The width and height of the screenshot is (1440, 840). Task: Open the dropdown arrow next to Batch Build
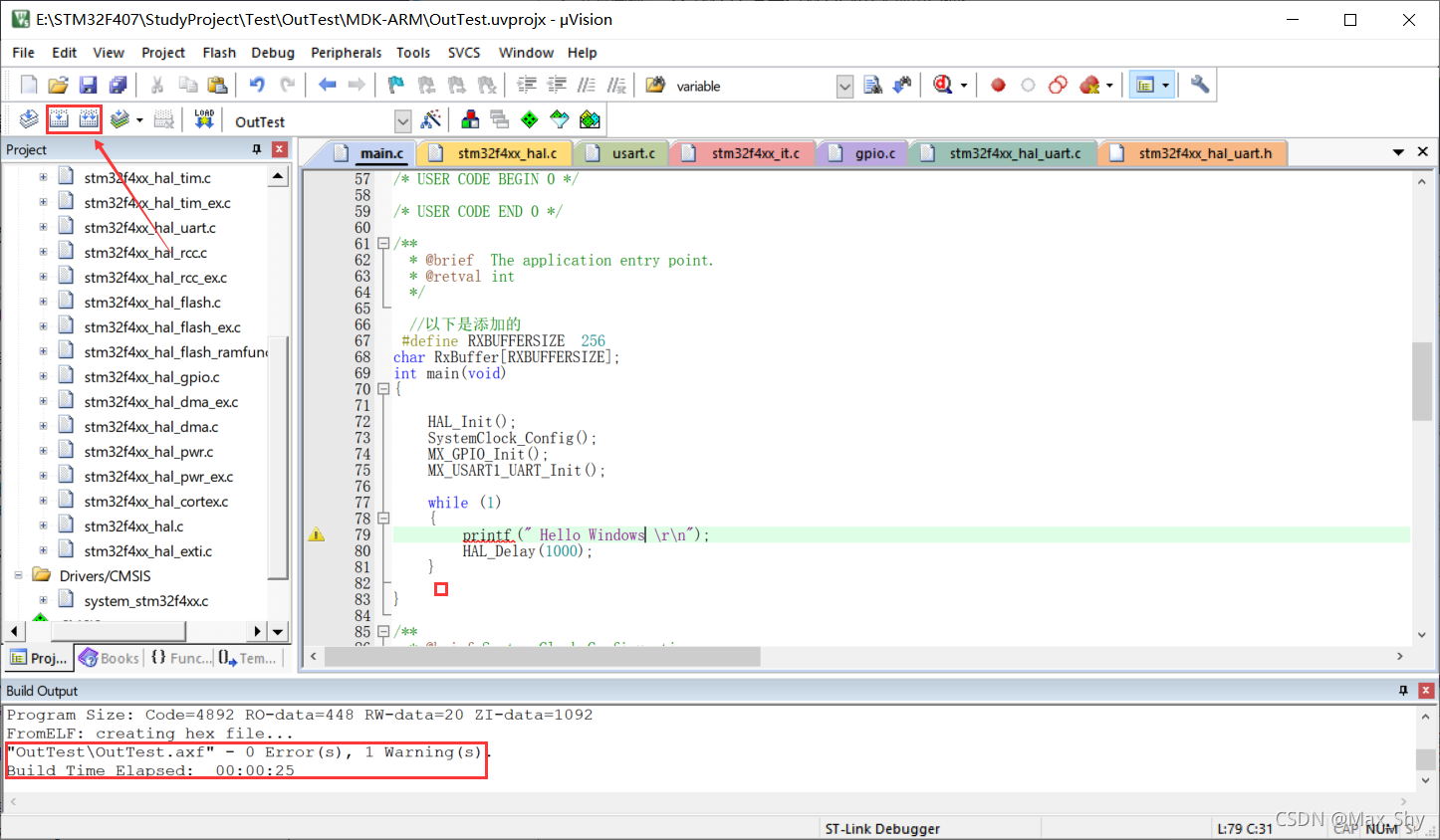pos(139,120)
